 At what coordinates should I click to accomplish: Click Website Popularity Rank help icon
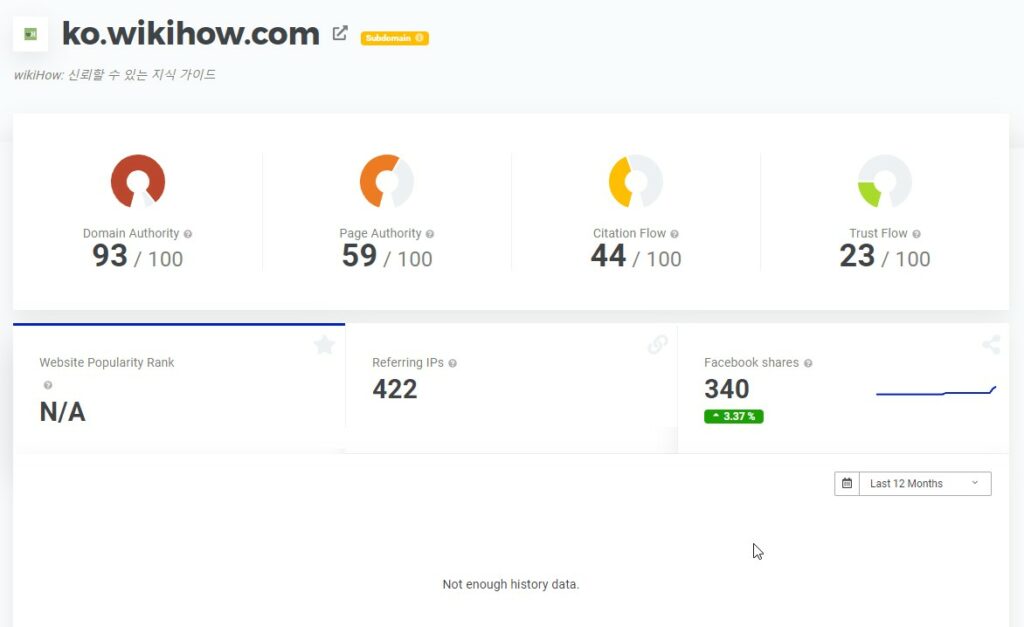pos(48,385)
